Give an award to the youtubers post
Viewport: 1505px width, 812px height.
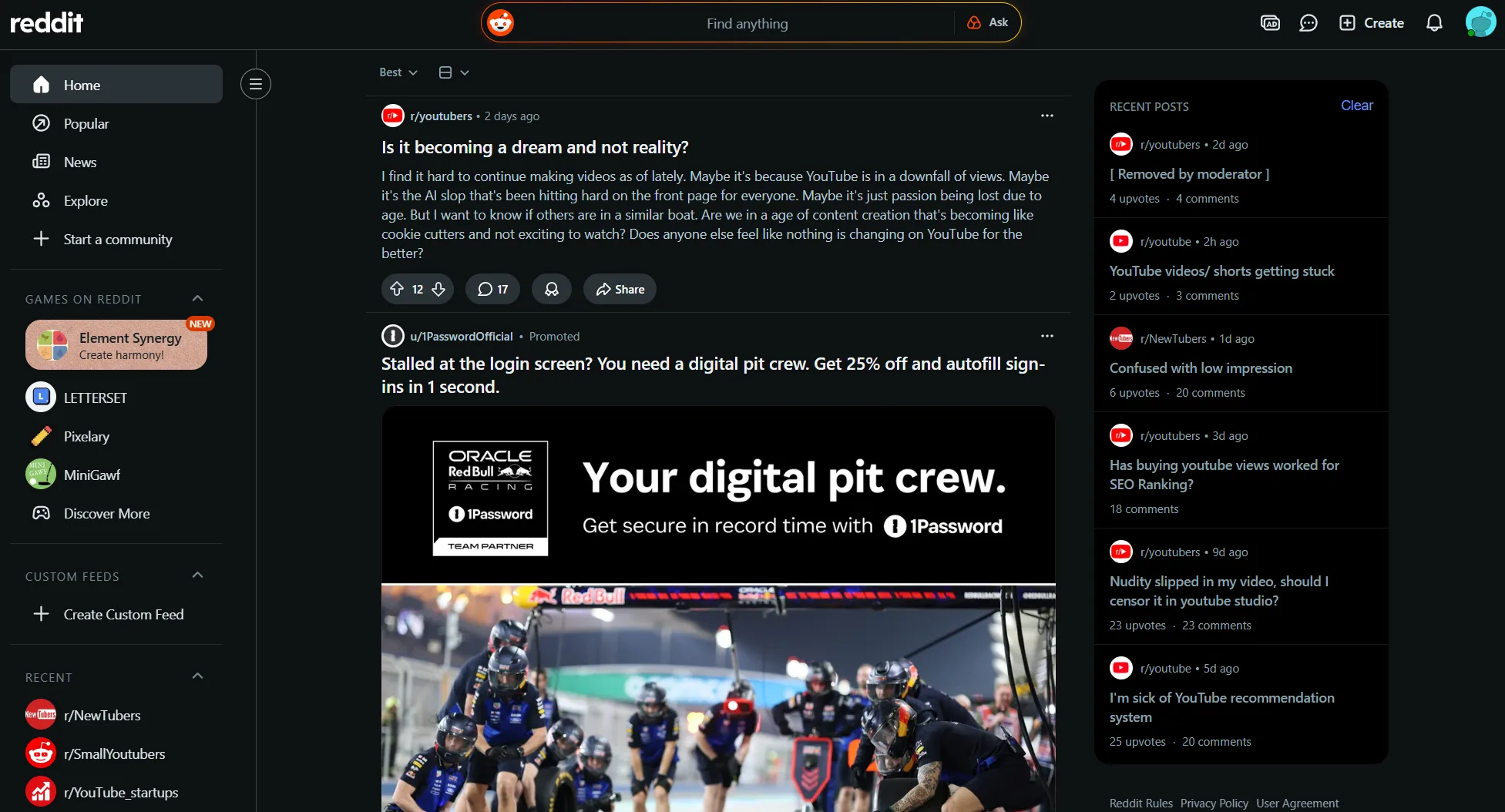pyautogui.click(x=552, y=289)
